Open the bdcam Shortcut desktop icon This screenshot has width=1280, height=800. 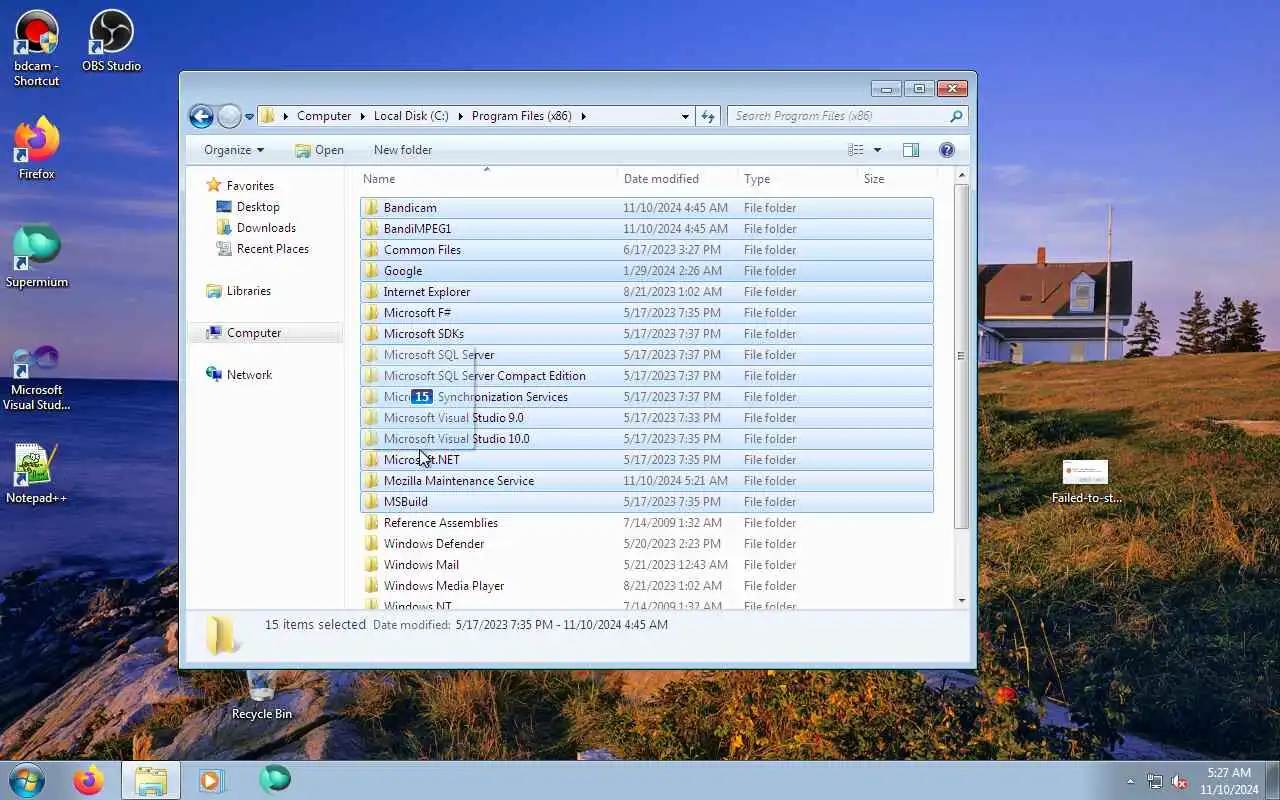(x=37, y=48)
